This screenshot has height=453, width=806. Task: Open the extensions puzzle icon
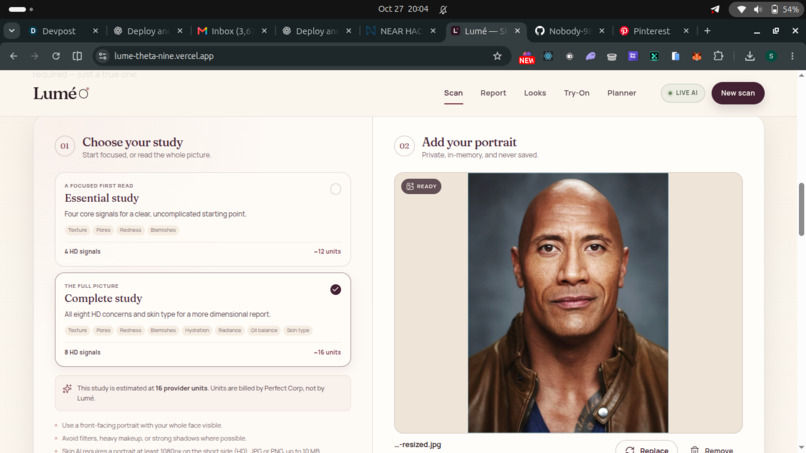click(x=718, y=56)
